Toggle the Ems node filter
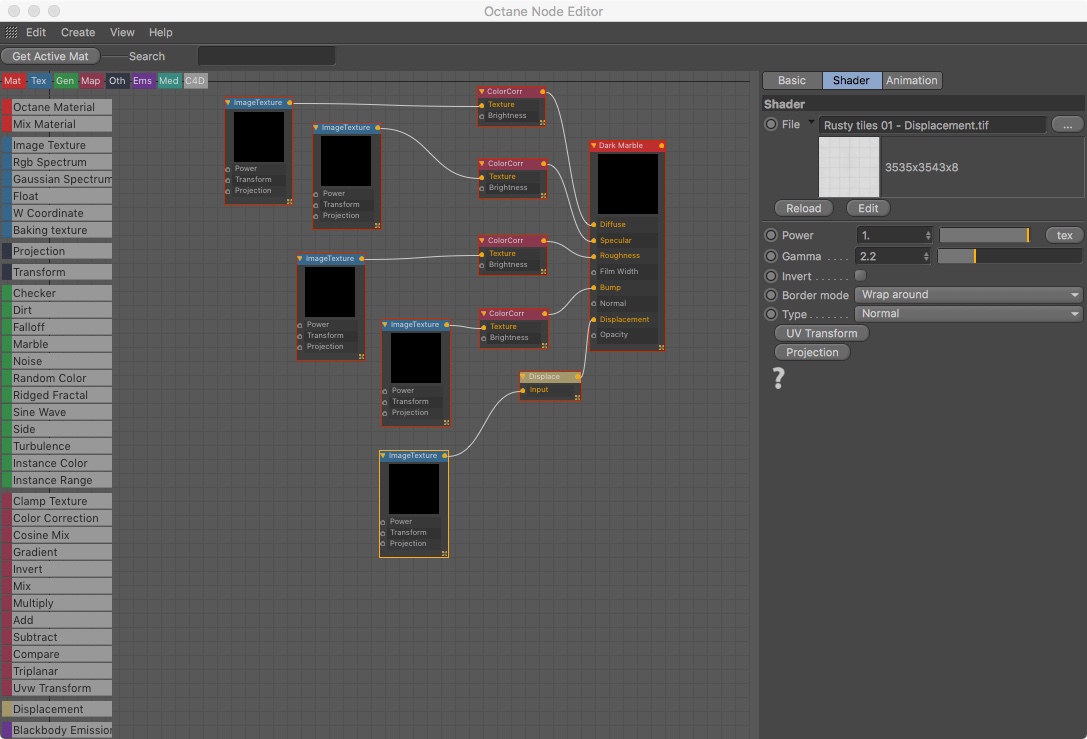This screenshot has height=739, width=1087. [142, 80]
